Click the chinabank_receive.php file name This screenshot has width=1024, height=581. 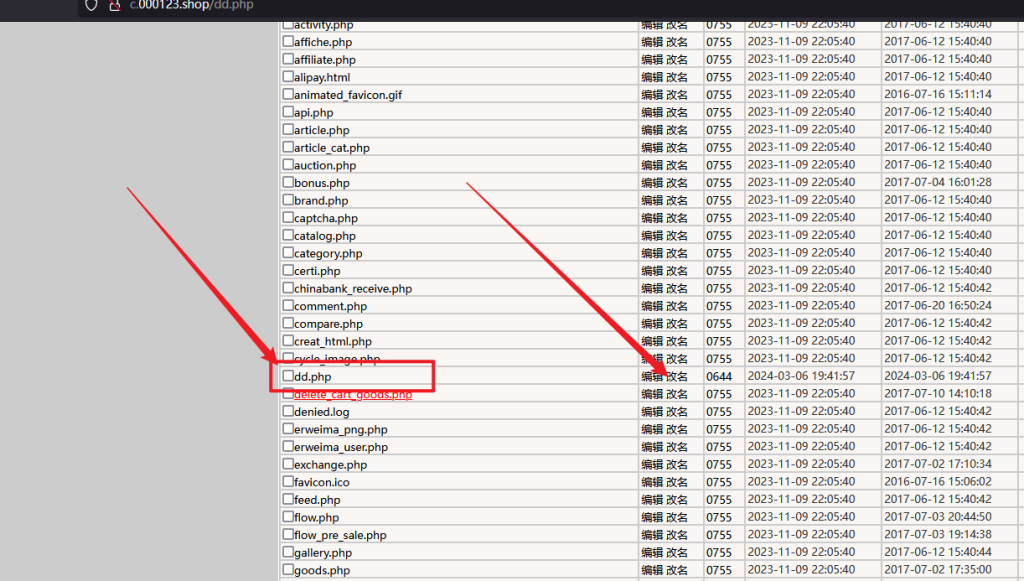pos(353,289)
